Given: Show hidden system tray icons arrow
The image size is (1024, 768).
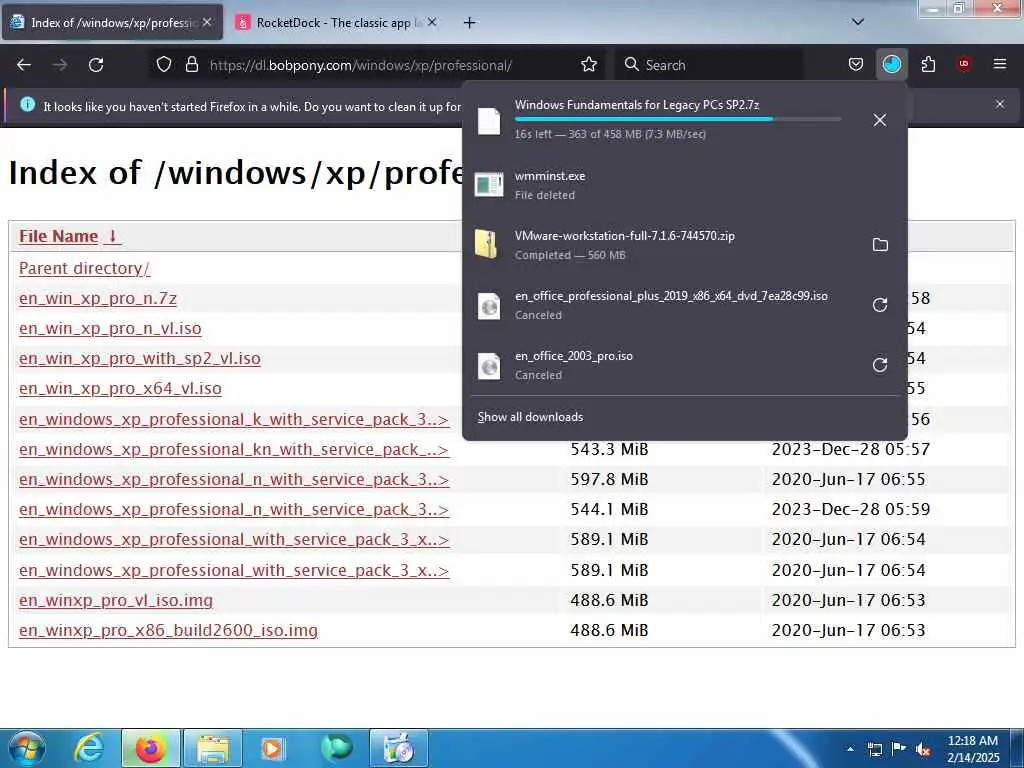Looking at the screenshot, I should [x=850, y=749].
